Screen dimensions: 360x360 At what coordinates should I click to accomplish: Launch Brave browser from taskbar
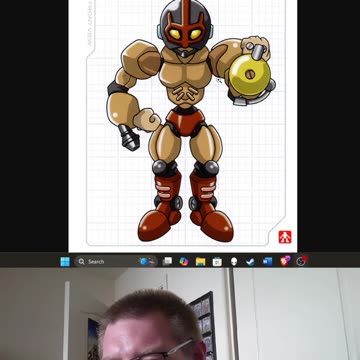click(285, 261)
